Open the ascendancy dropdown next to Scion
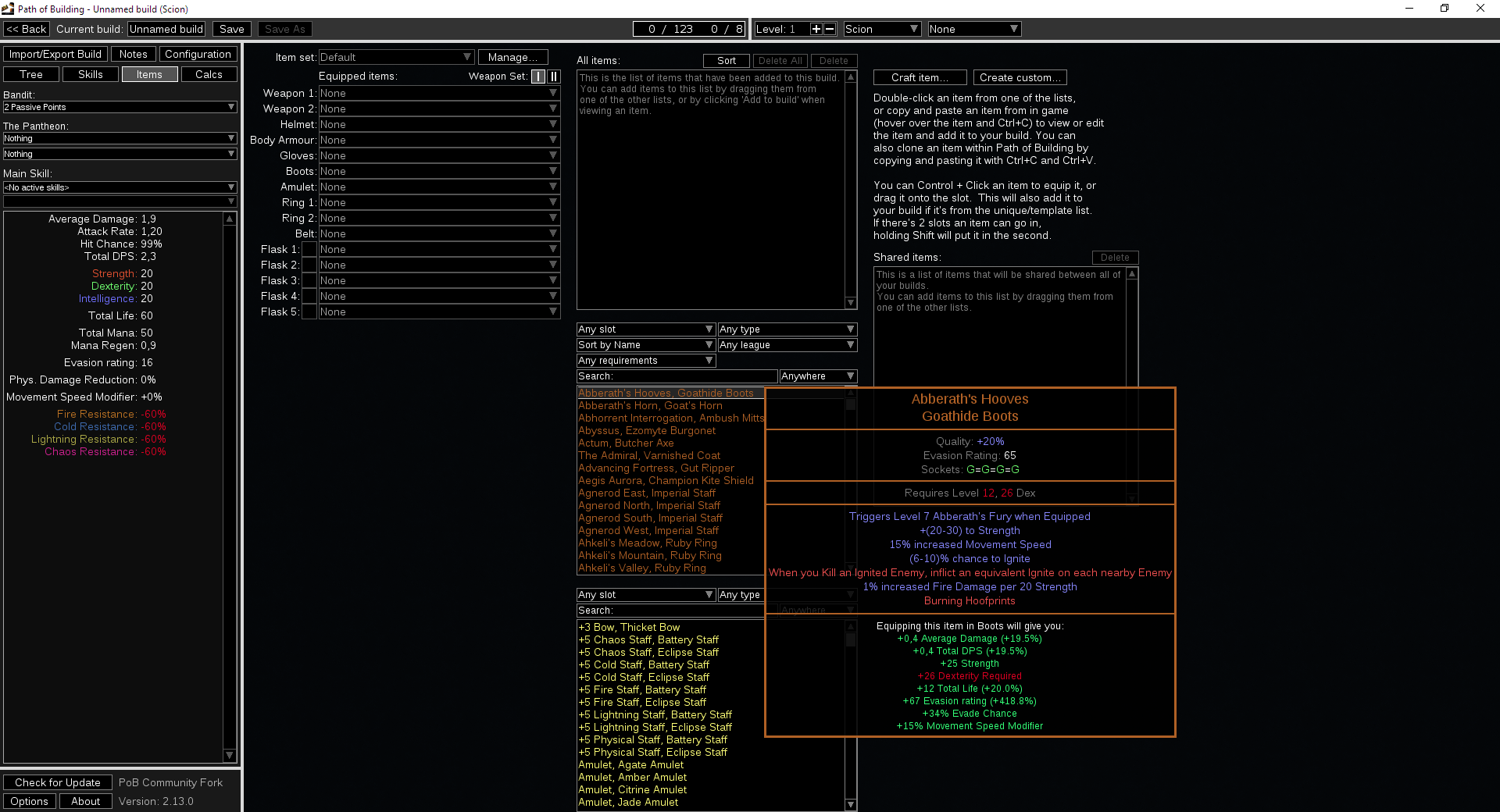 tap(974, 29)
